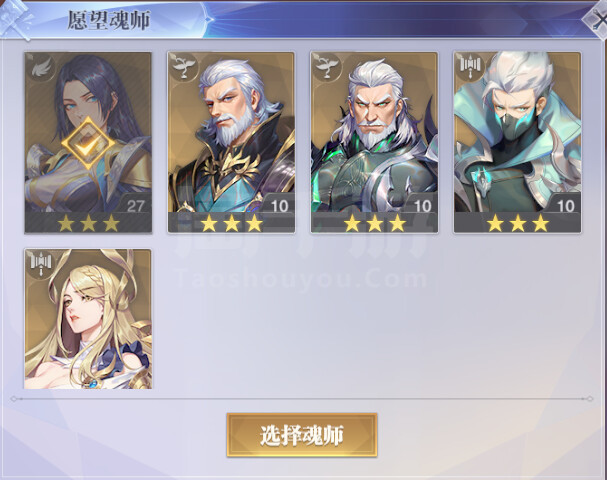The height and width of the screenshot is (480, 607).
Task: Click the three stars under the blue-robed bearded man
Action: point(231,223)
